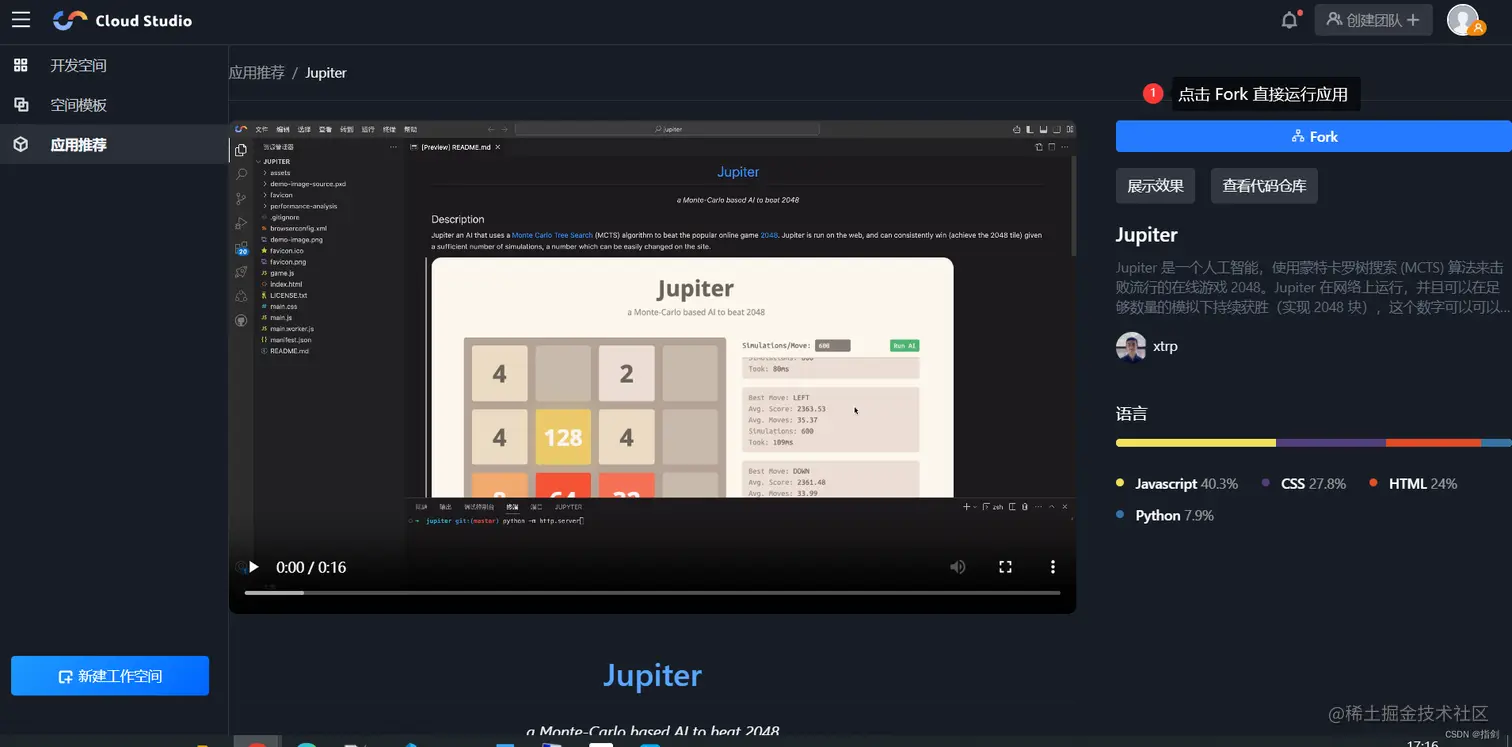Open the hamburger menu next to Cloud Studio logo

[21, 20]
